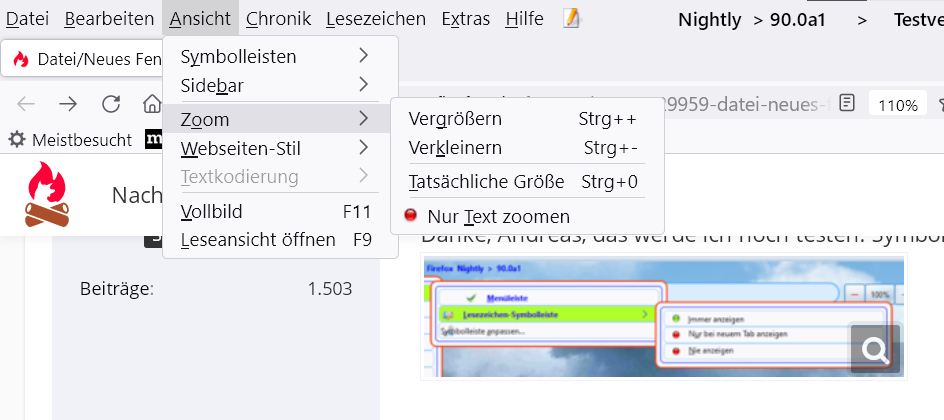Open the Lesezeichen menu

tap(376, 18)
